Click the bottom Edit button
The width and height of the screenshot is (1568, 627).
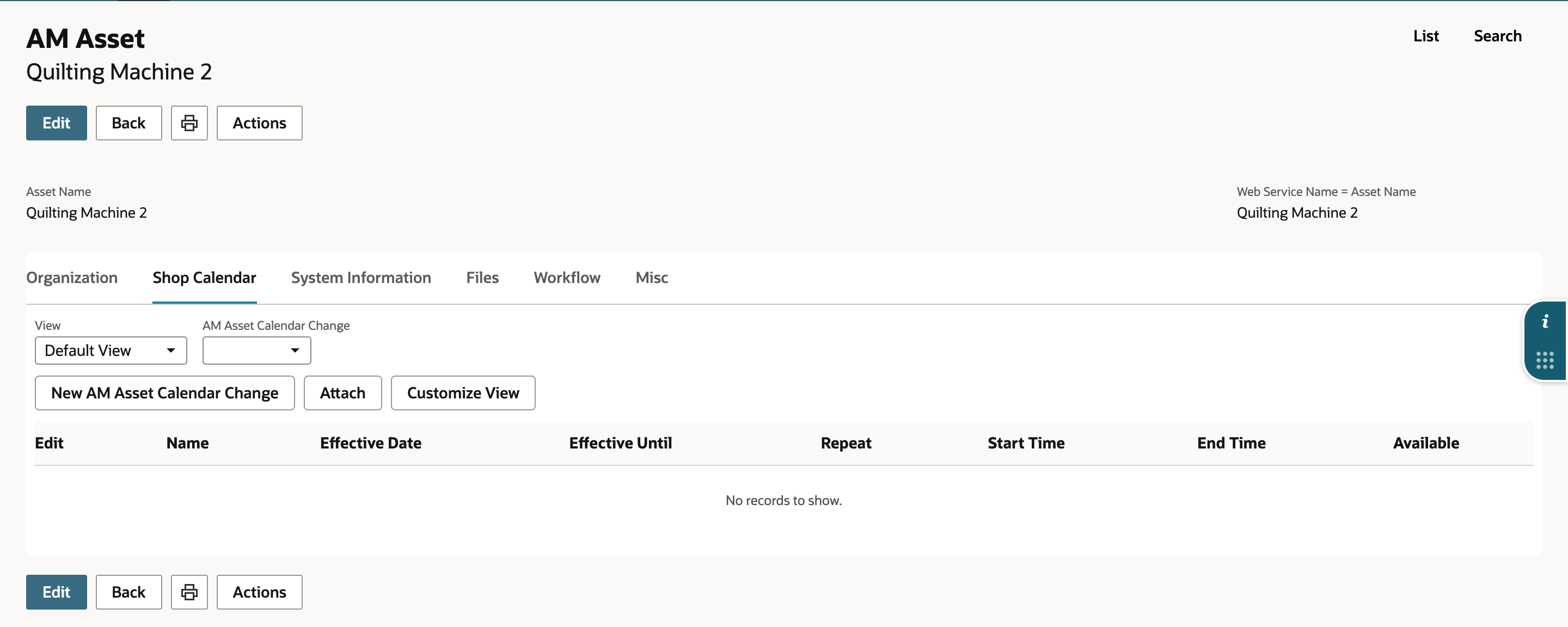point(57,592)
